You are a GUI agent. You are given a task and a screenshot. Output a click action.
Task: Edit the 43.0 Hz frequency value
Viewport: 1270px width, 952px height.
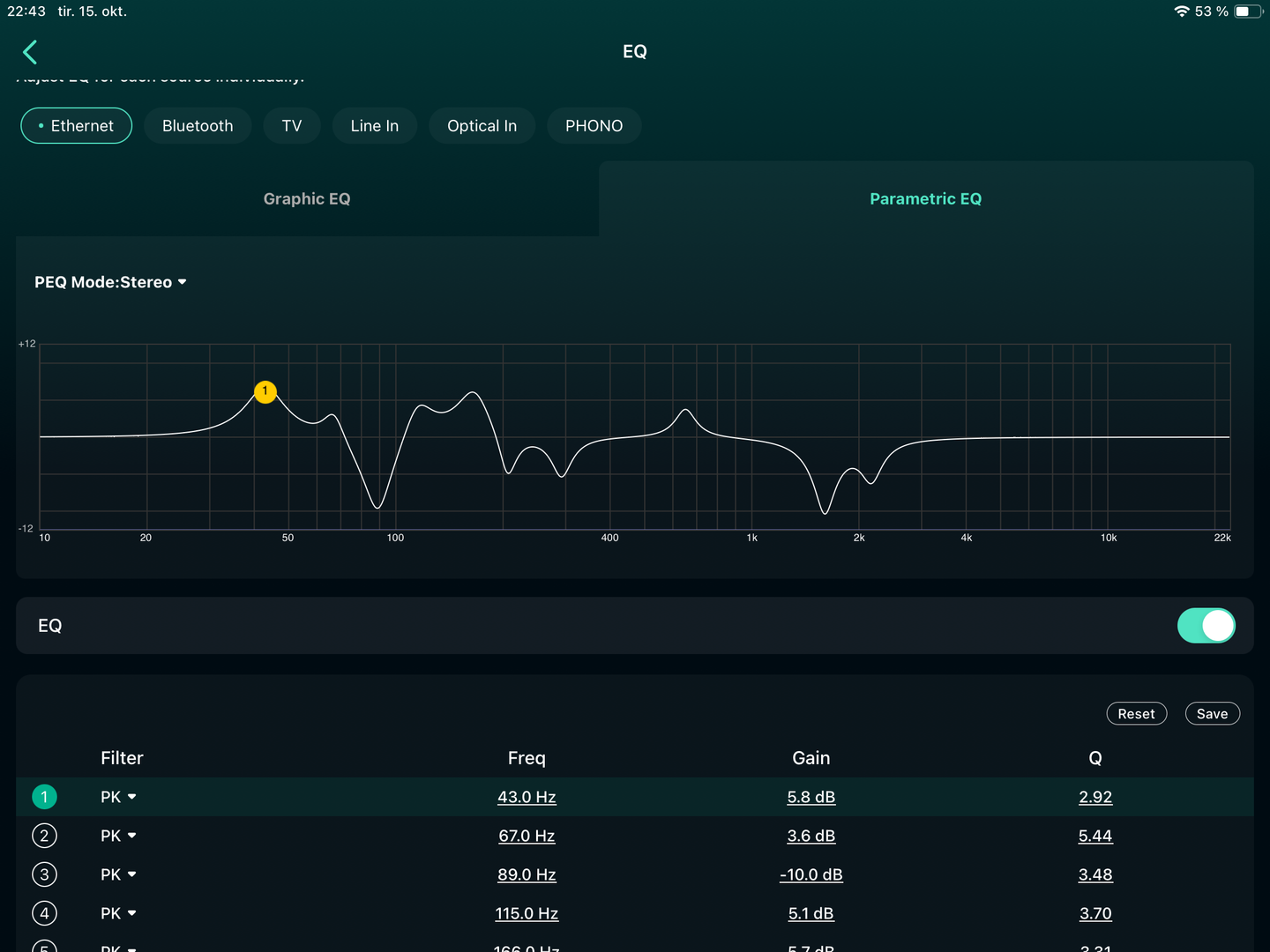tap(527, 797)
